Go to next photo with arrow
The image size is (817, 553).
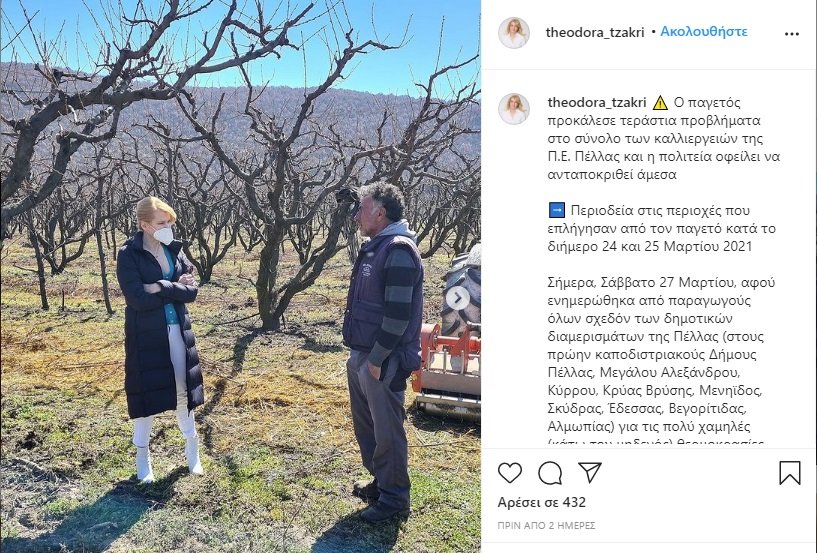[x=457, y=298]
